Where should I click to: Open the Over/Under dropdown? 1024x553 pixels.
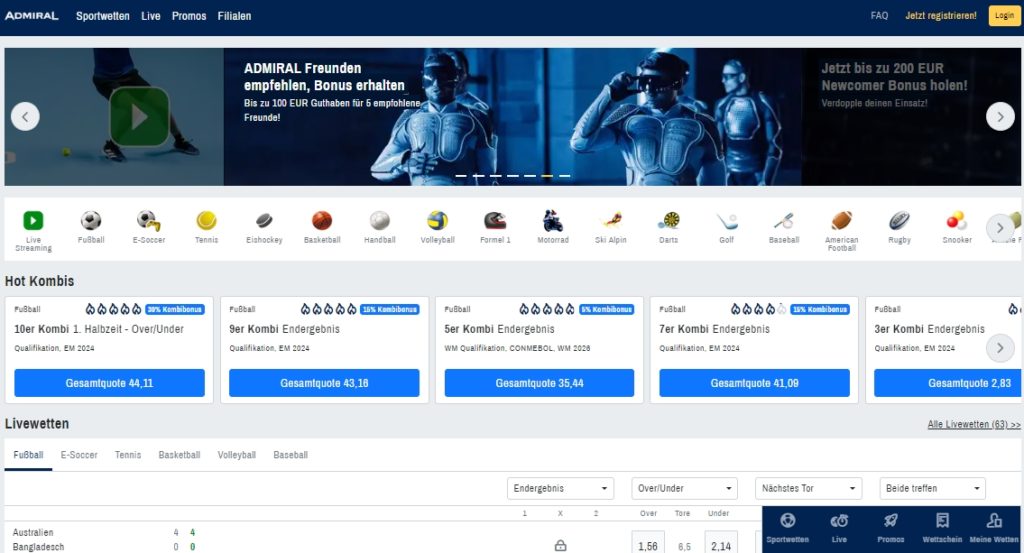point(684,488)
